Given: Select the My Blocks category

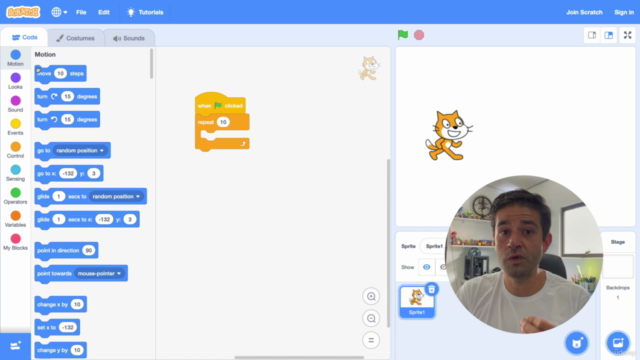Looking at the screenshot, I should (x=16, y=242).
